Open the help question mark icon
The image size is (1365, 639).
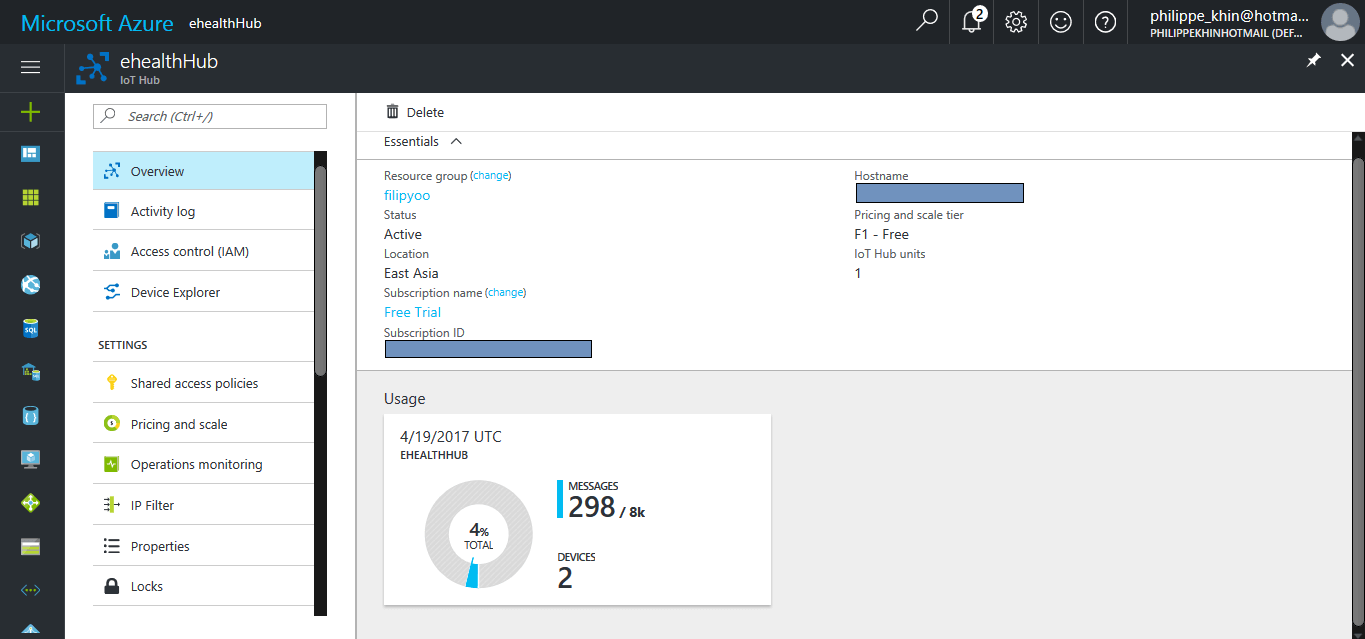pos(1105,22)
